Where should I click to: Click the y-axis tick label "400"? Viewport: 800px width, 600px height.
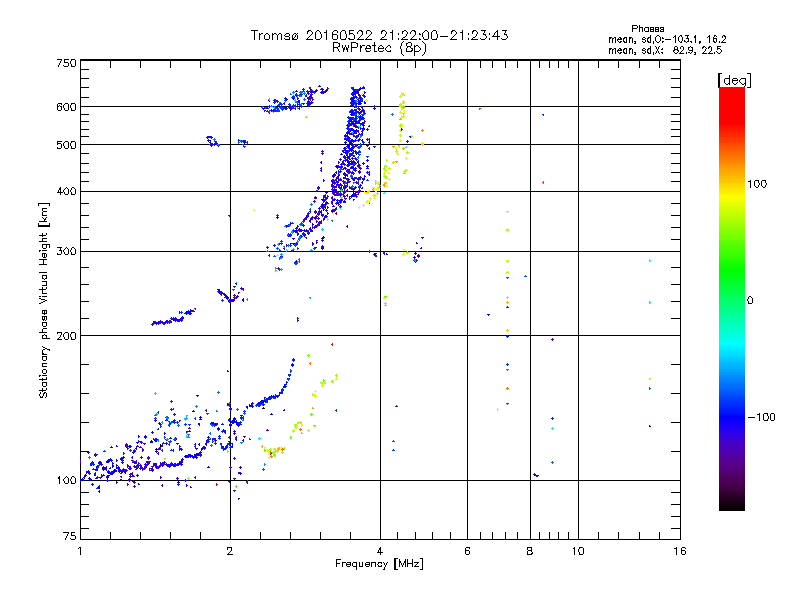click(66, 191)
